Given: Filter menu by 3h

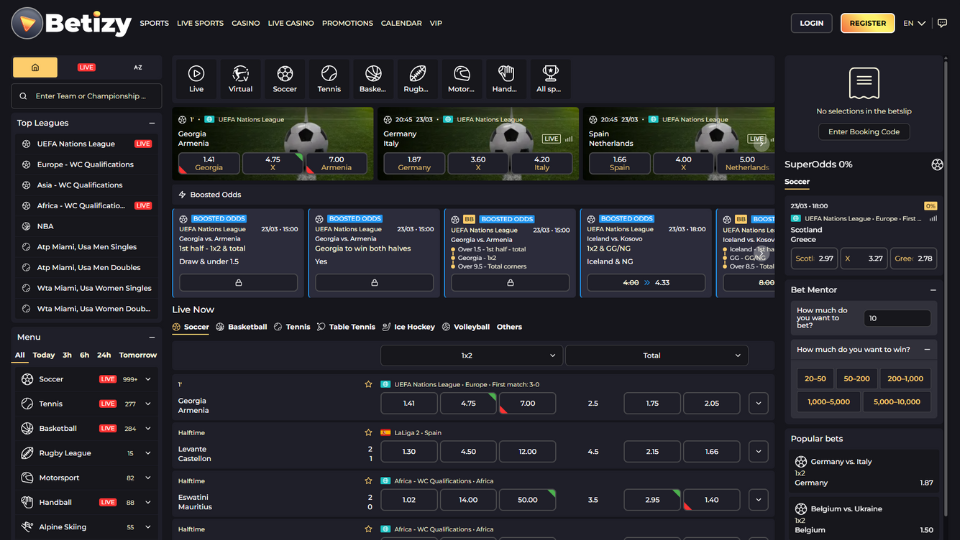Looking at the screenshot, I should tap(67, 355).
